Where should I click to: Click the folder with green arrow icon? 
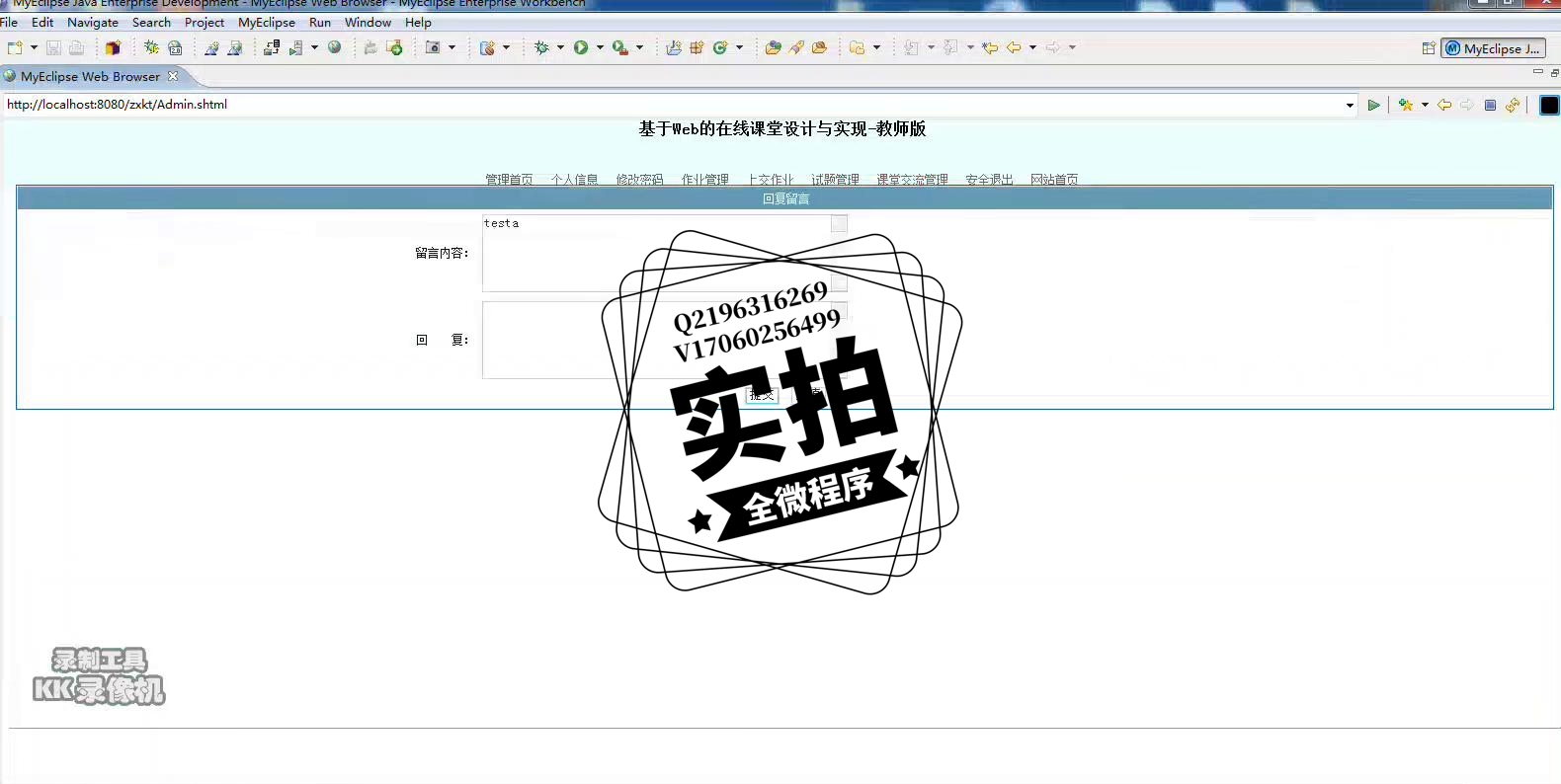click(x=394, y=47)
